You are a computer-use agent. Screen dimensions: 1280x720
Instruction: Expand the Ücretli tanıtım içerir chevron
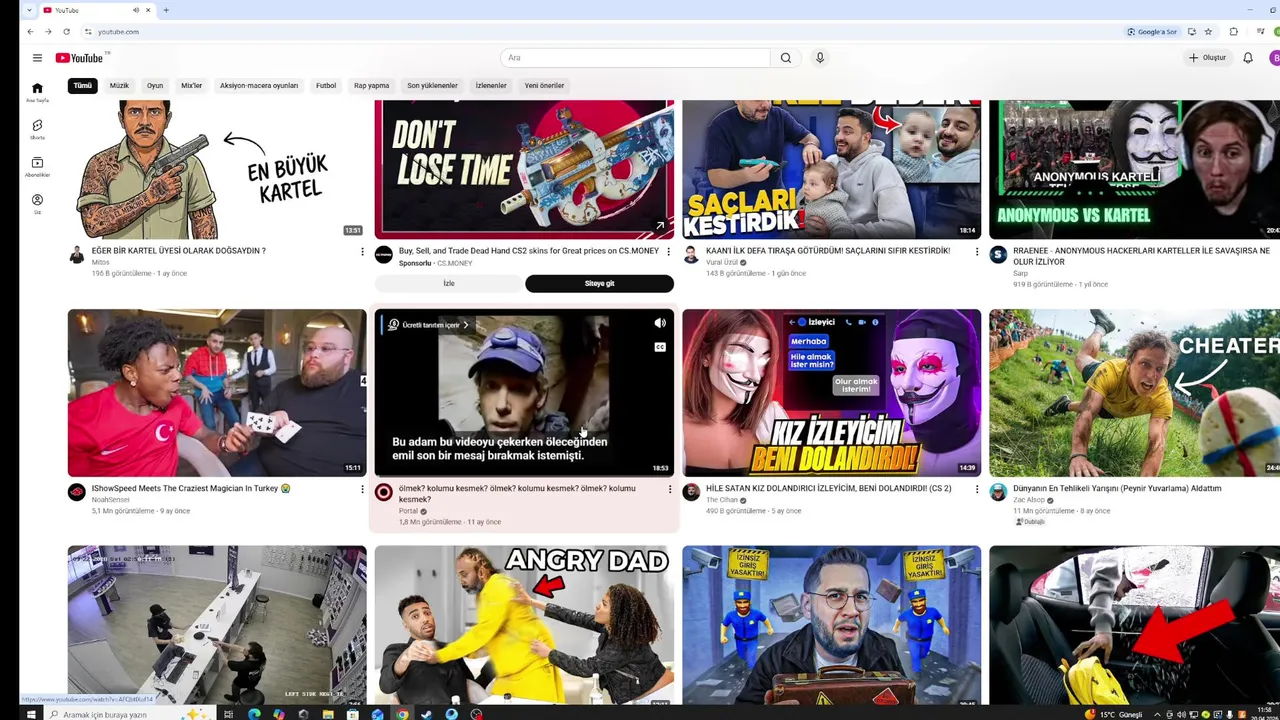click(466, 325)
